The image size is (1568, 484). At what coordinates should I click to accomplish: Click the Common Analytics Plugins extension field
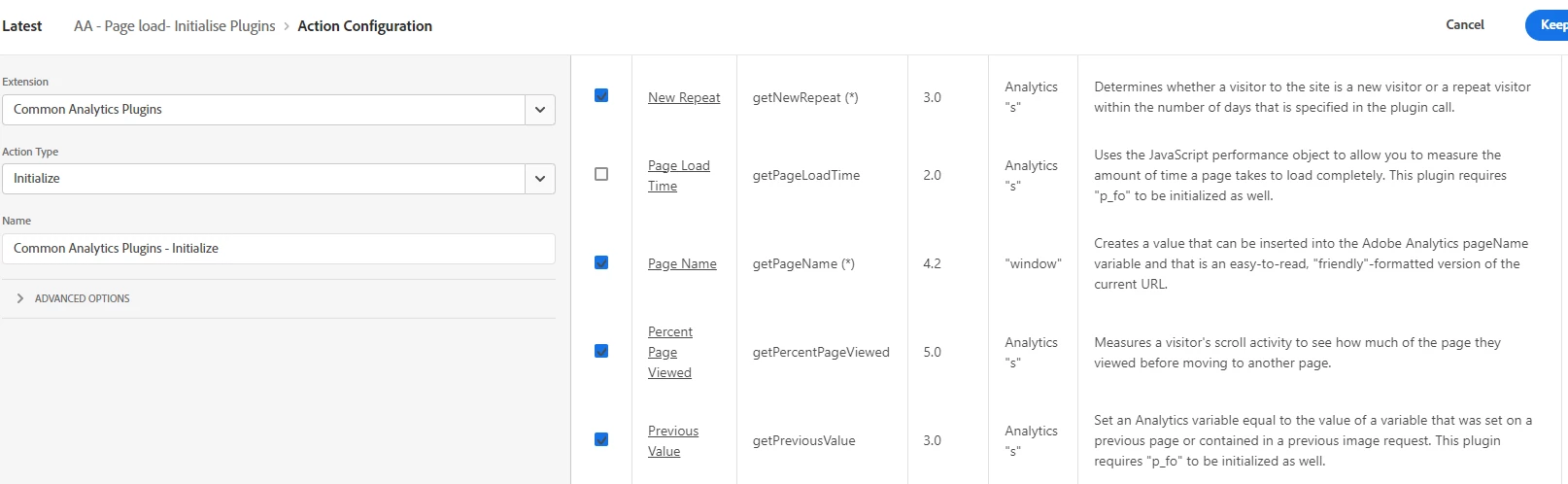pyautogui.click(x=263, y=110)
